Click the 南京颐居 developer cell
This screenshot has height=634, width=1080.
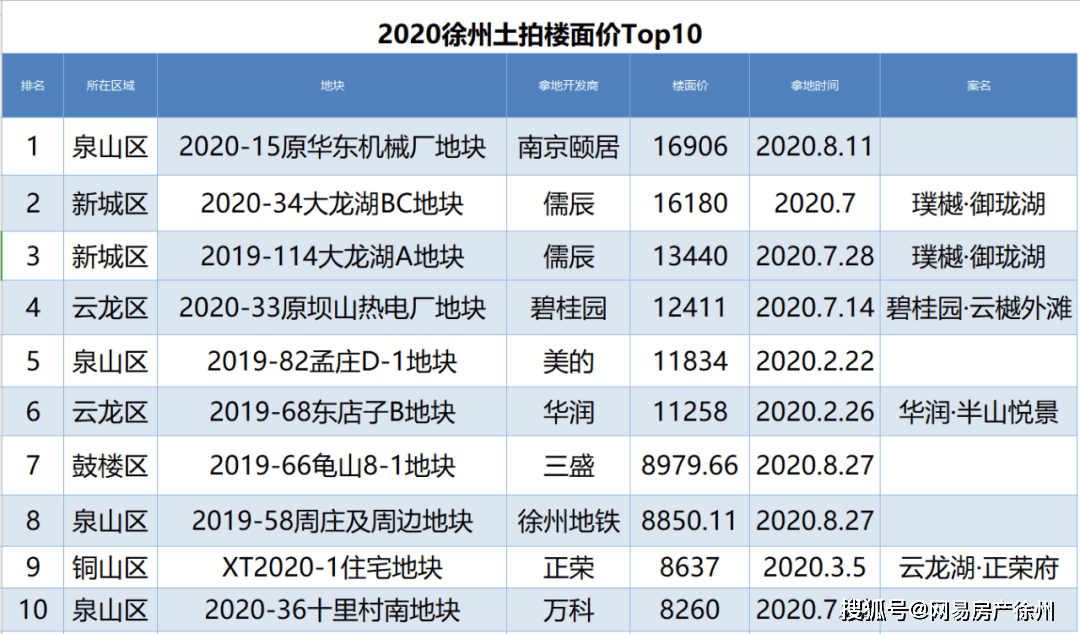pos(568,147)
